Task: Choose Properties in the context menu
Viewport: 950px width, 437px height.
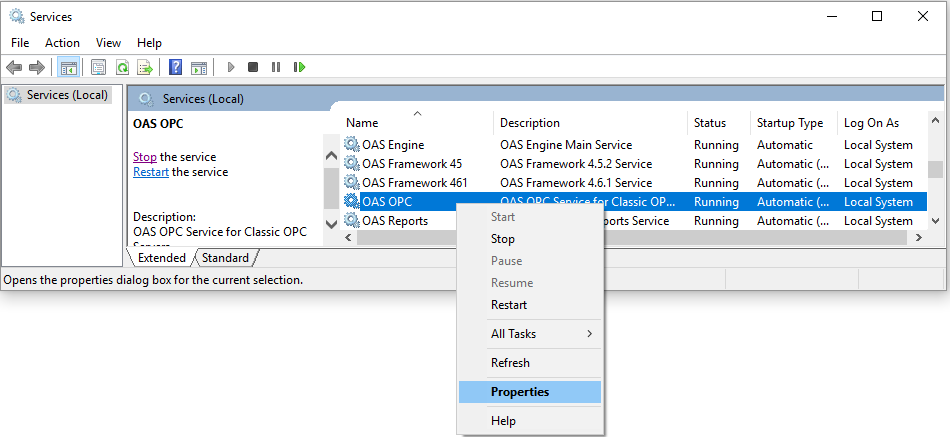Action: [530, 392]
